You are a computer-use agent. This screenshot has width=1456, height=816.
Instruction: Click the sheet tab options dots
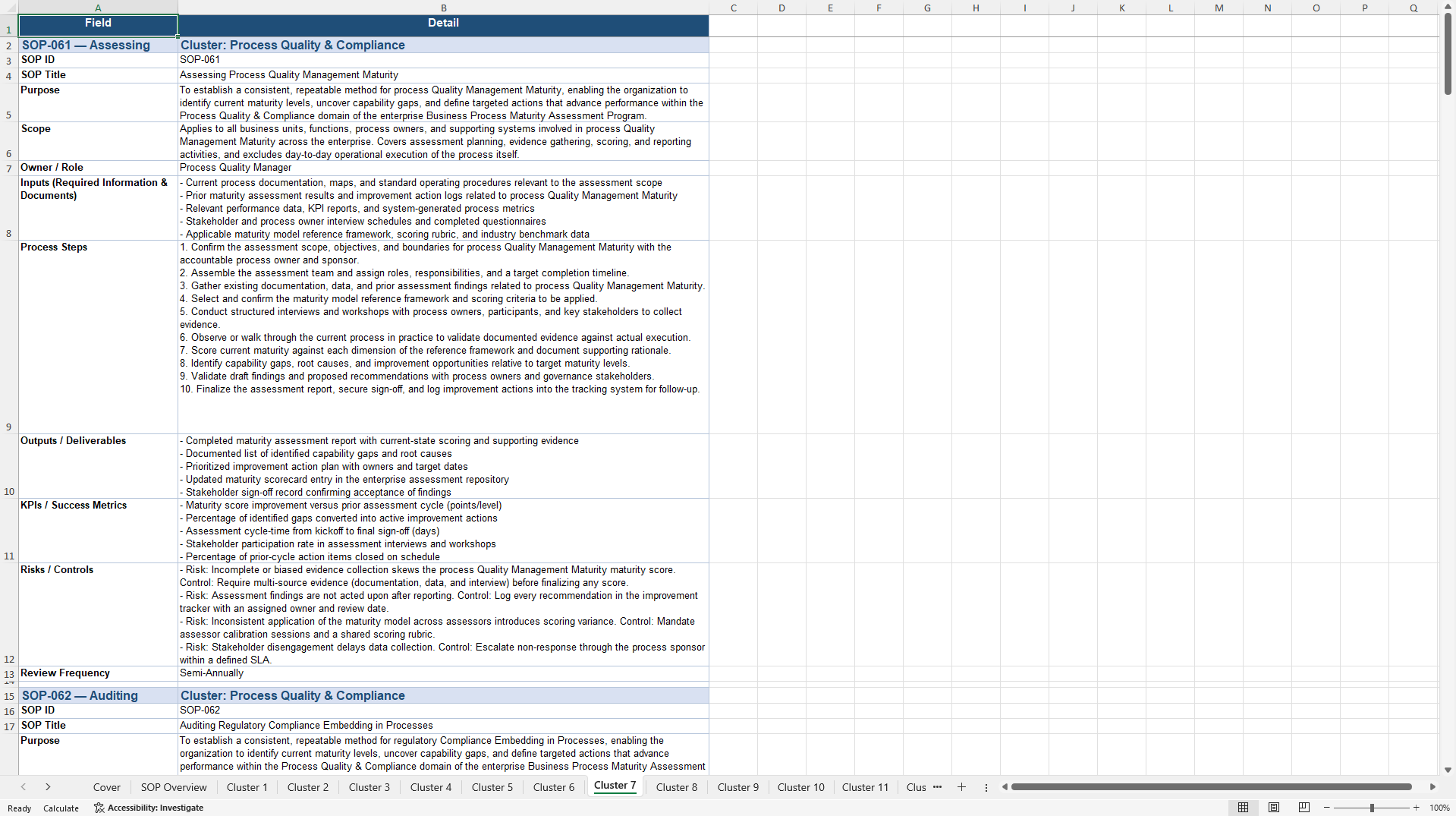tap(986, 787)
